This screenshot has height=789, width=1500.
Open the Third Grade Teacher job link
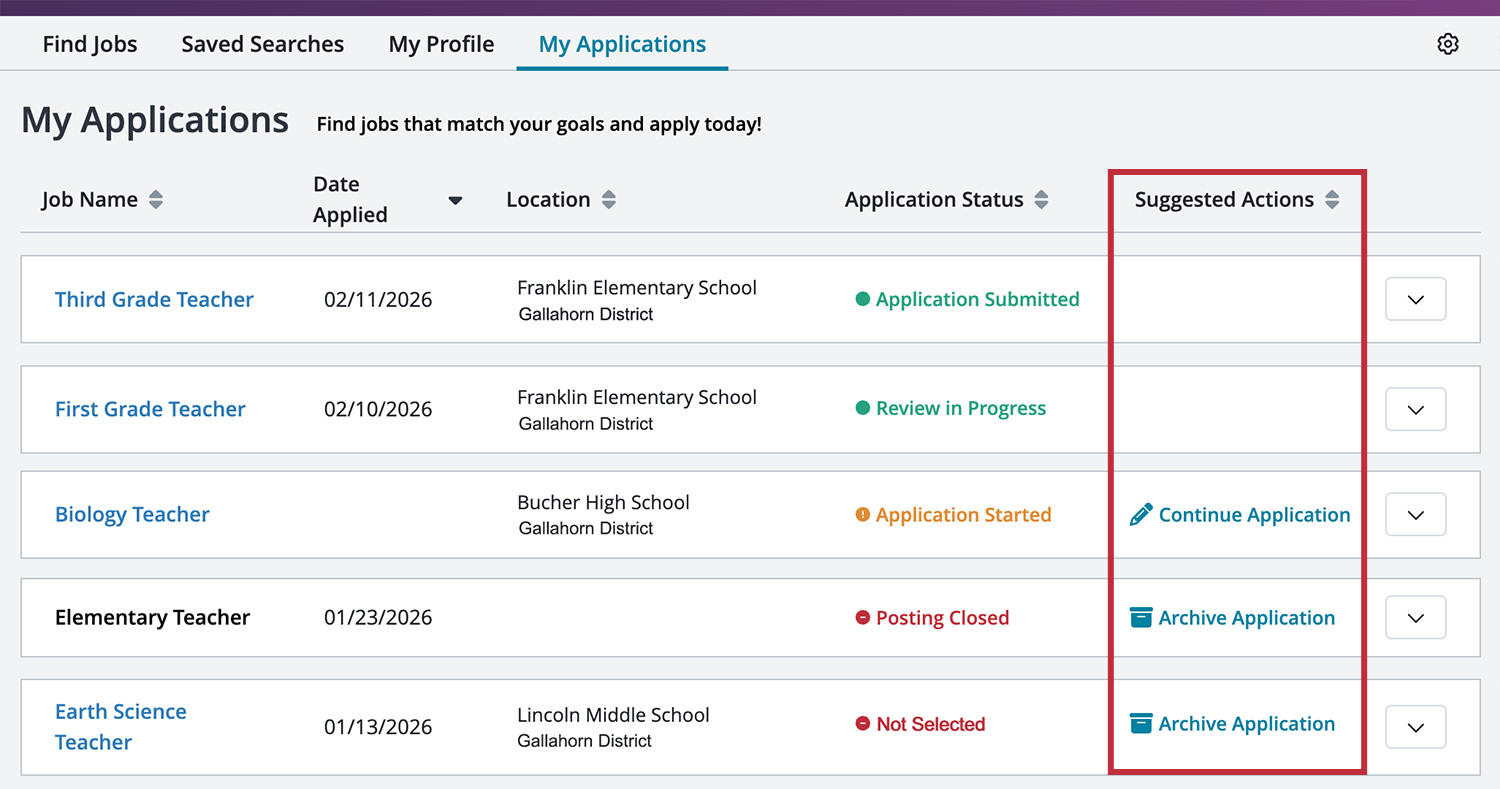[x=154, y=300]
